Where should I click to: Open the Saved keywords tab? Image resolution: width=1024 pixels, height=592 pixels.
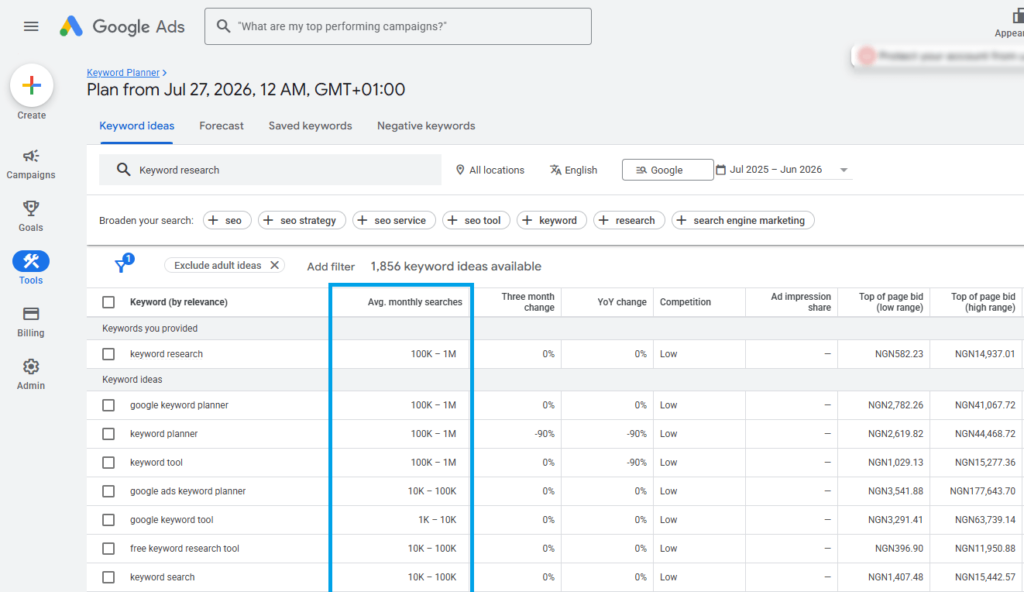click(x=310, y=126)
